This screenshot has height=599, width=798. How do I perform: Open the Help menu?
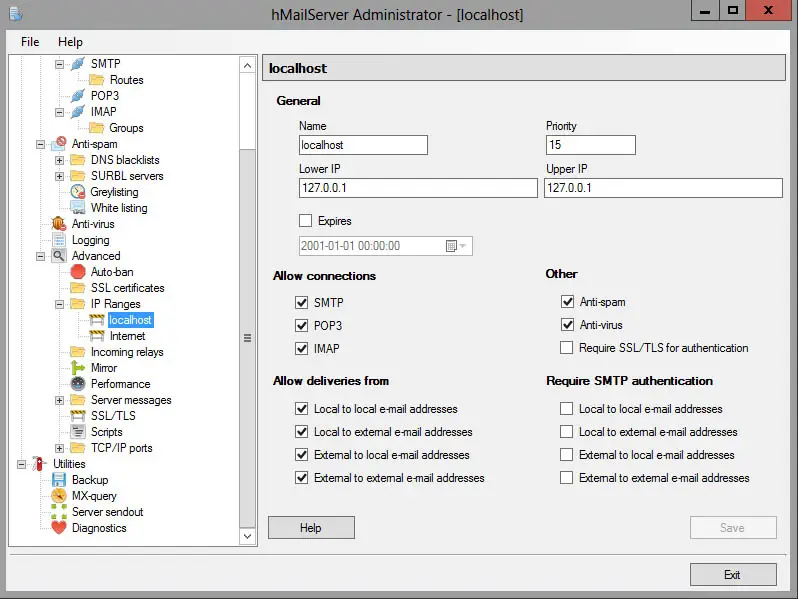(x=70, y=42)
